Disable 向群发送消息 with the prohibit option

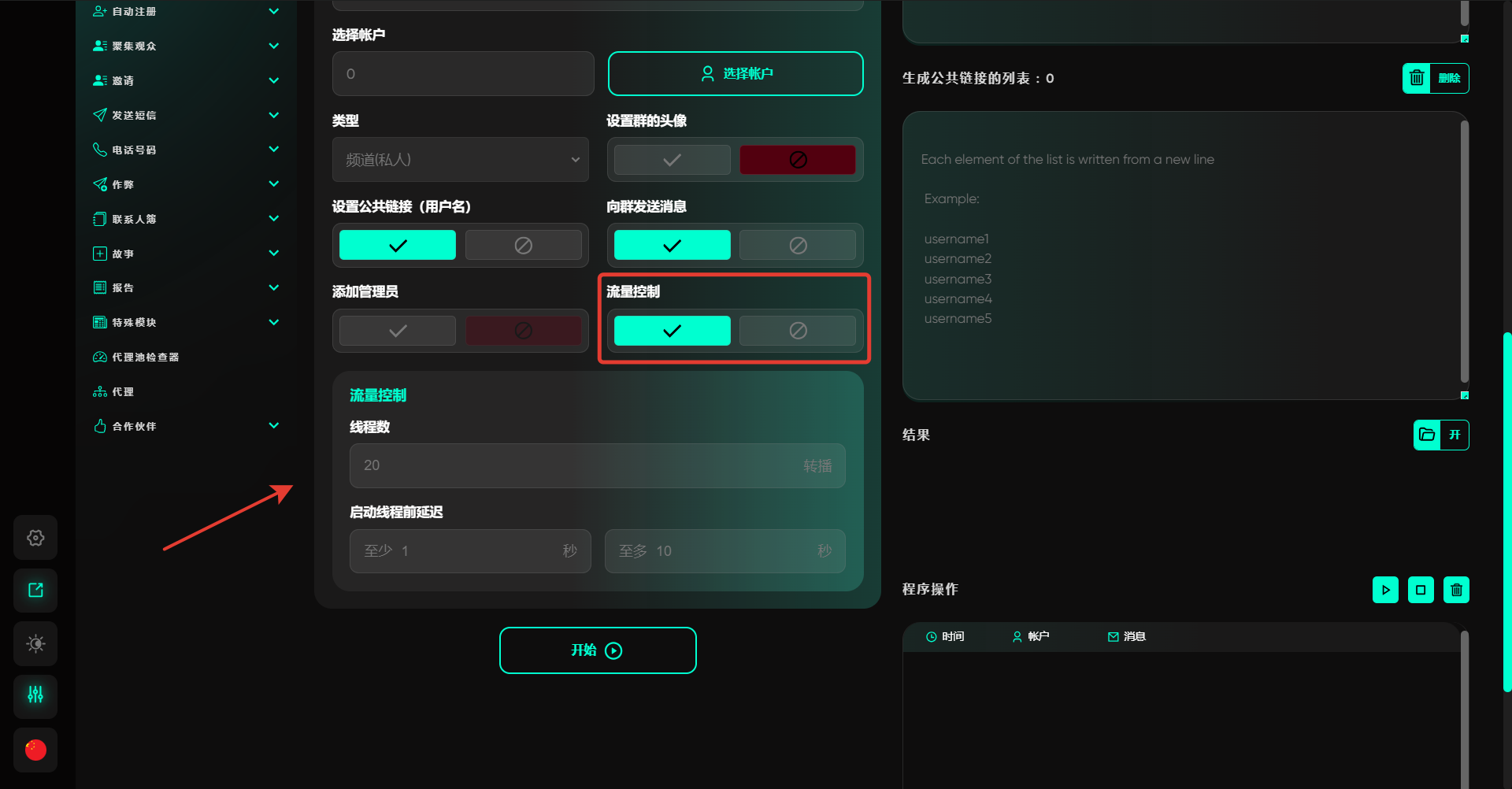coord(797,246)
